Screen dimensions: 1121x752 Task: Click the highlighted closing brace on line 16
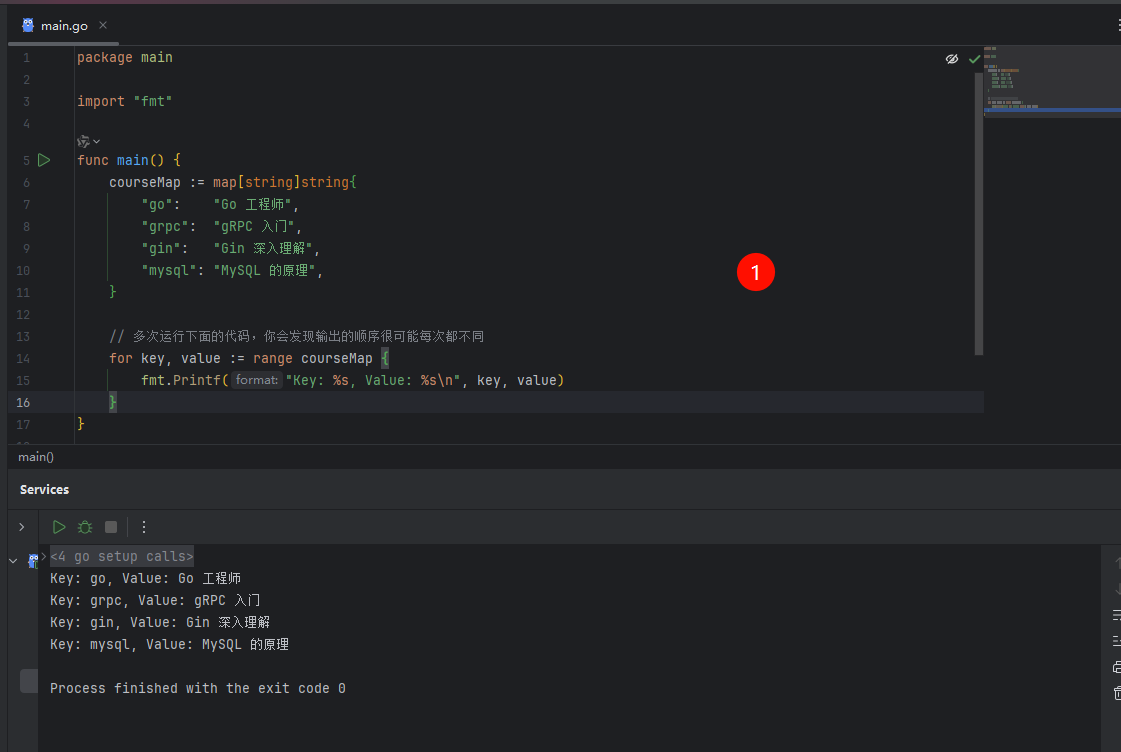point(113,402)
